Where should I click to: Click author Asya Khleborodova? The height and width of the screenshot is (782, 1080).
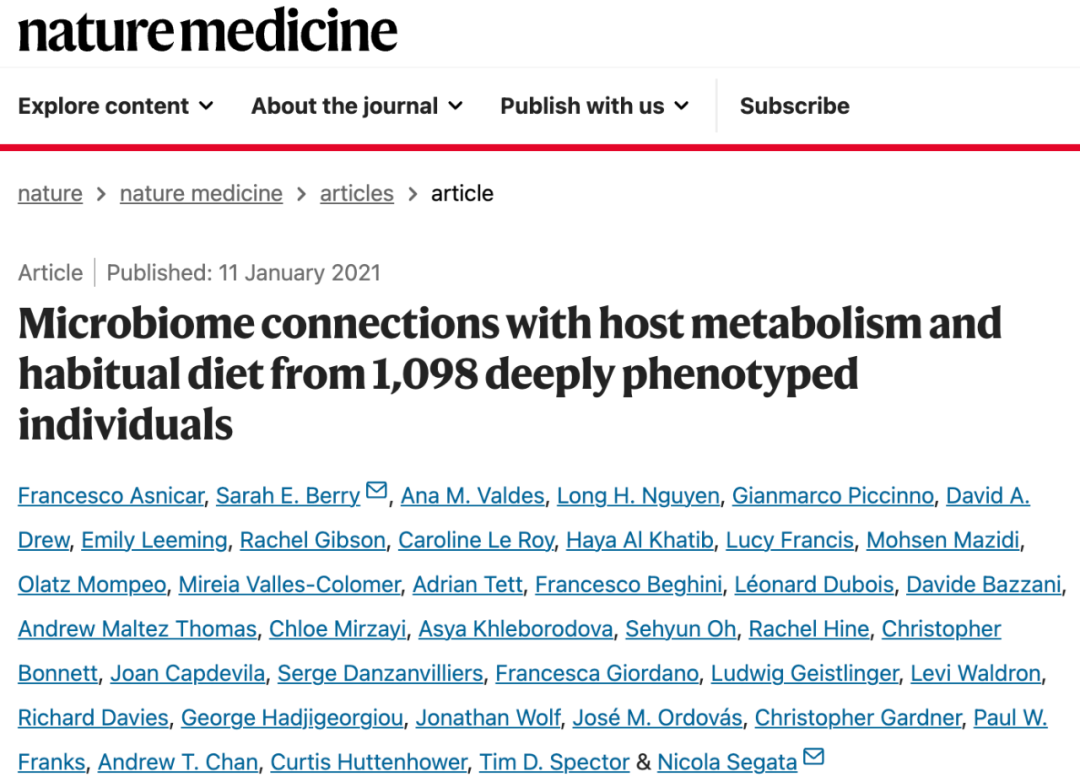click(x=516, y=629)
